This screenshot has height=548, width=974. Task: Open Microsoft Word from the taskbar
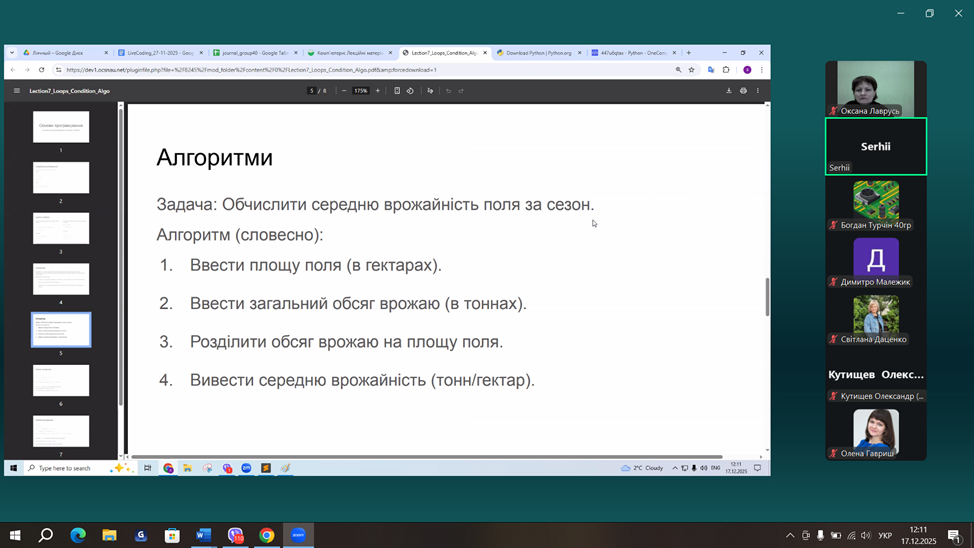[x=203, y=536]
